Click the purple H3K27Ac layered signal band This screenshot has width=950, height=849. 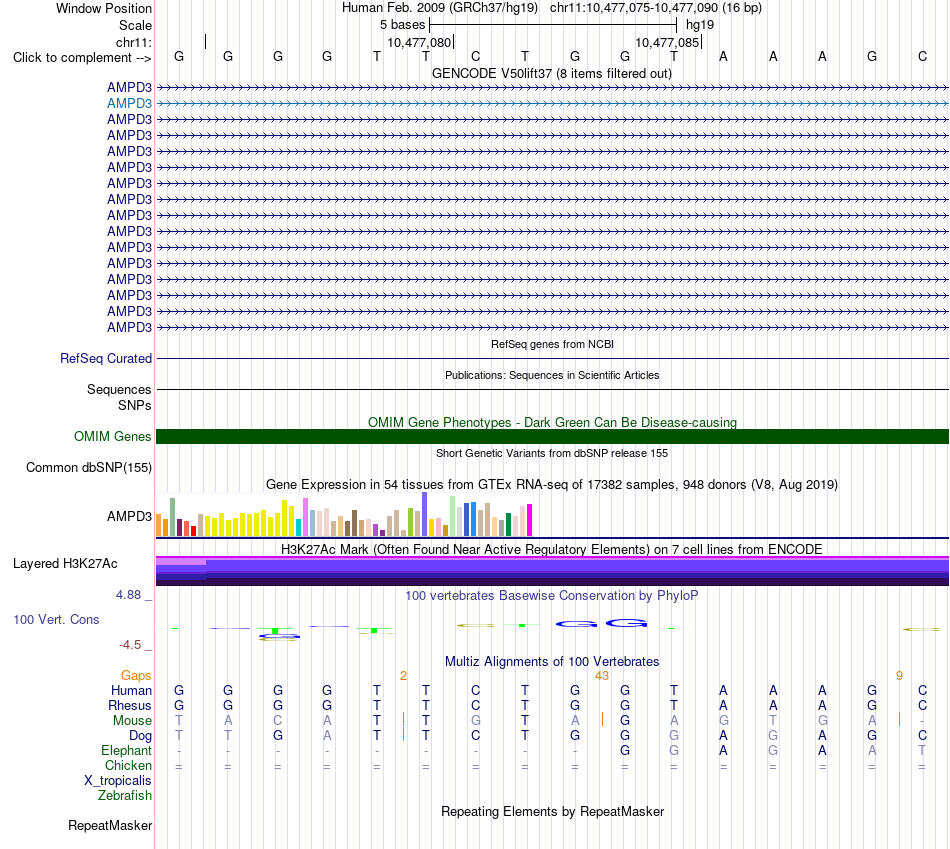tap(552, 571)
